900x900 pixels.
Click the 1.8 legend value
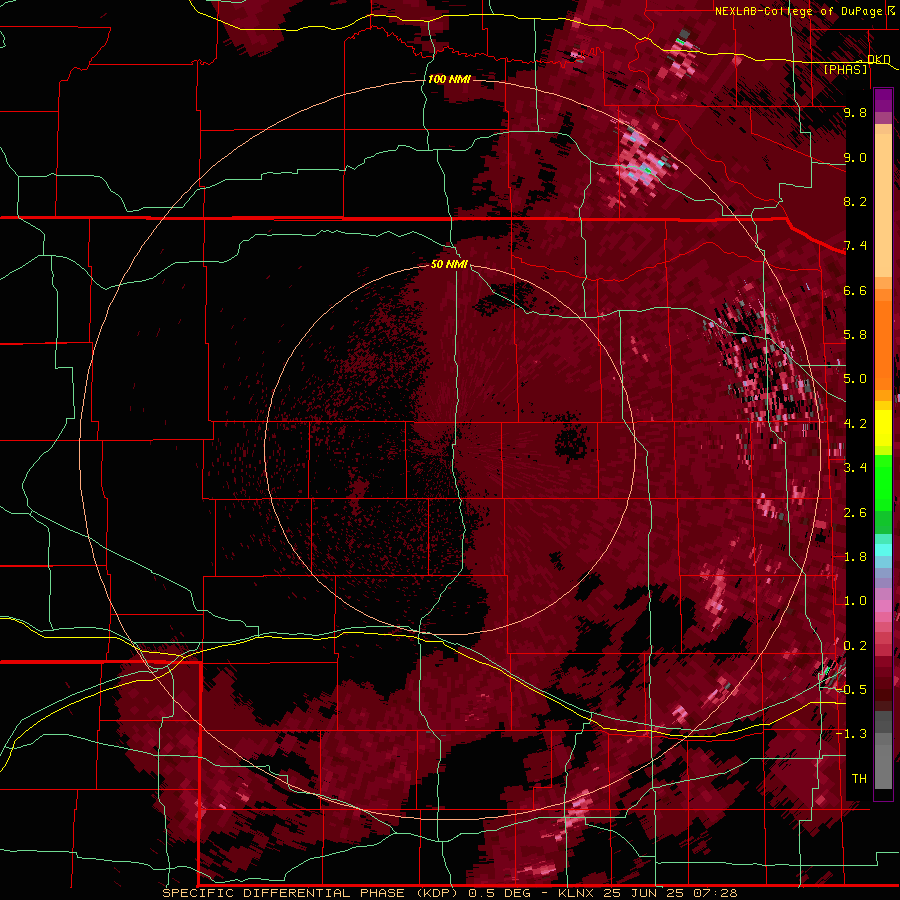(855, 557)
